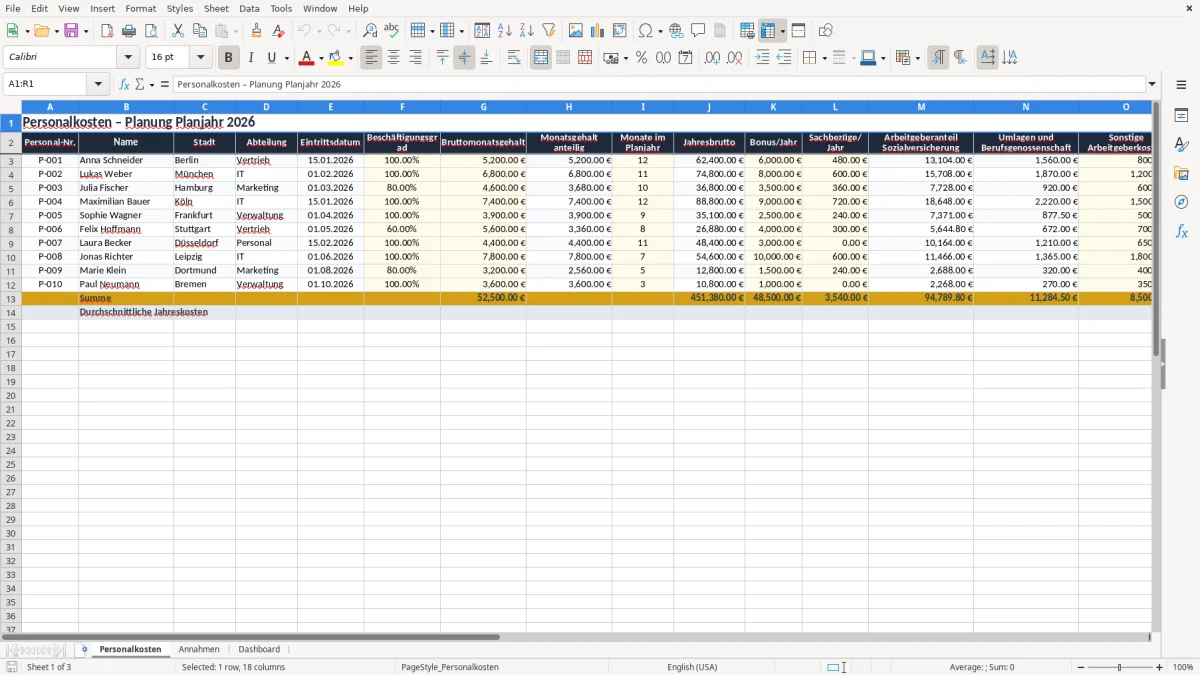The height and width of the screenshot is (675, 1200).
Task: Toggle bold formatting
Action: pyautogui.click(x=229, y=58)
